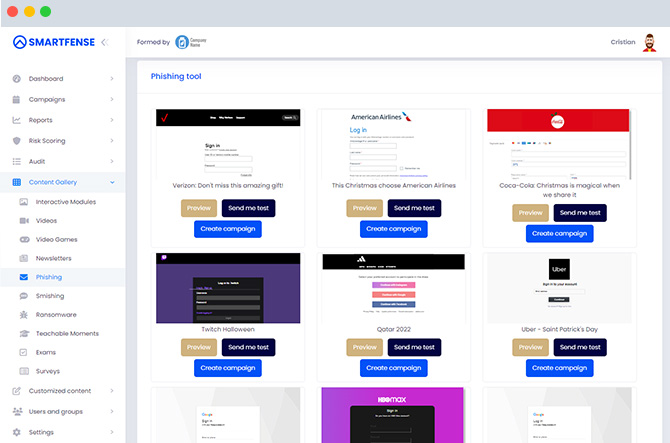Image resolution: width=670 pixels, height=443 pixels.
Task: Click the Cristian username text
Action: pos(623,42)
